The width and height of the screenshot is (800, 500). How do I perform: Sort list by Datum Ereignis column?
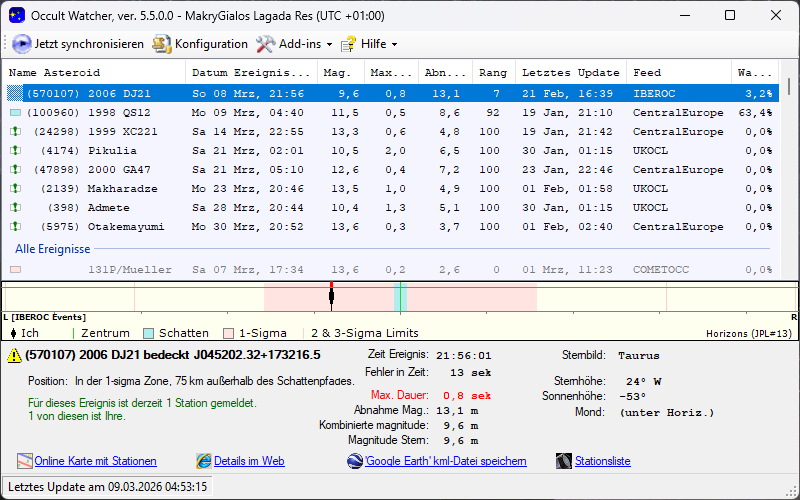[x=251, y=73]
